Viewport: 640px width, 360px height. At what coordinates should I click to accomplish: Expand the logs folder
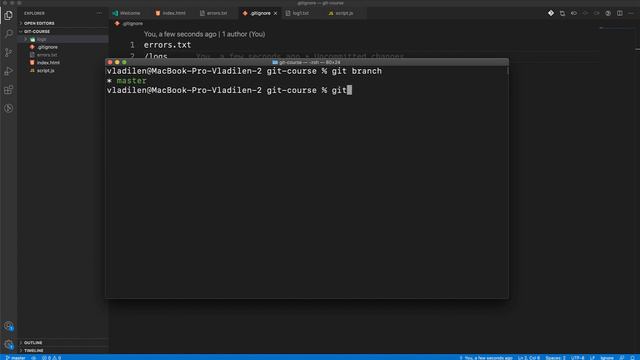pos(63,39)
